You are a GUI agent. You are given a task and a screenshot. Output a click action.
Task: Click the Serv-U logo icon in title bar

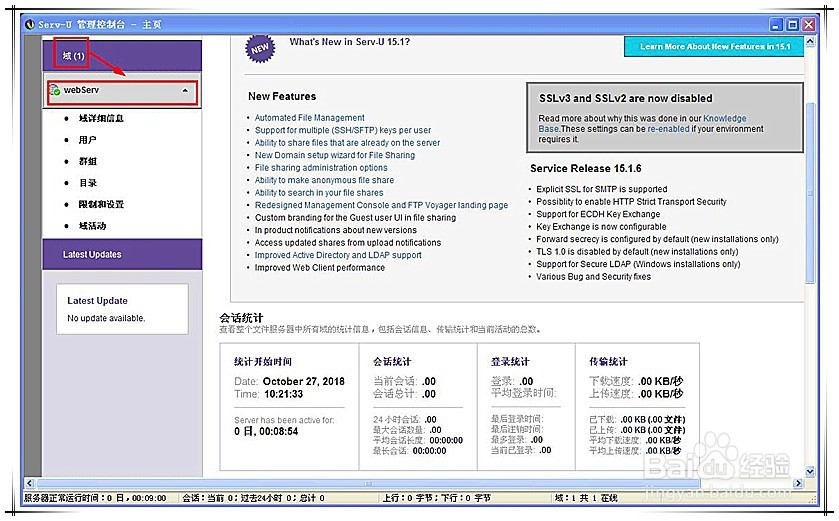pyautogui.click(x=30, y=25)
